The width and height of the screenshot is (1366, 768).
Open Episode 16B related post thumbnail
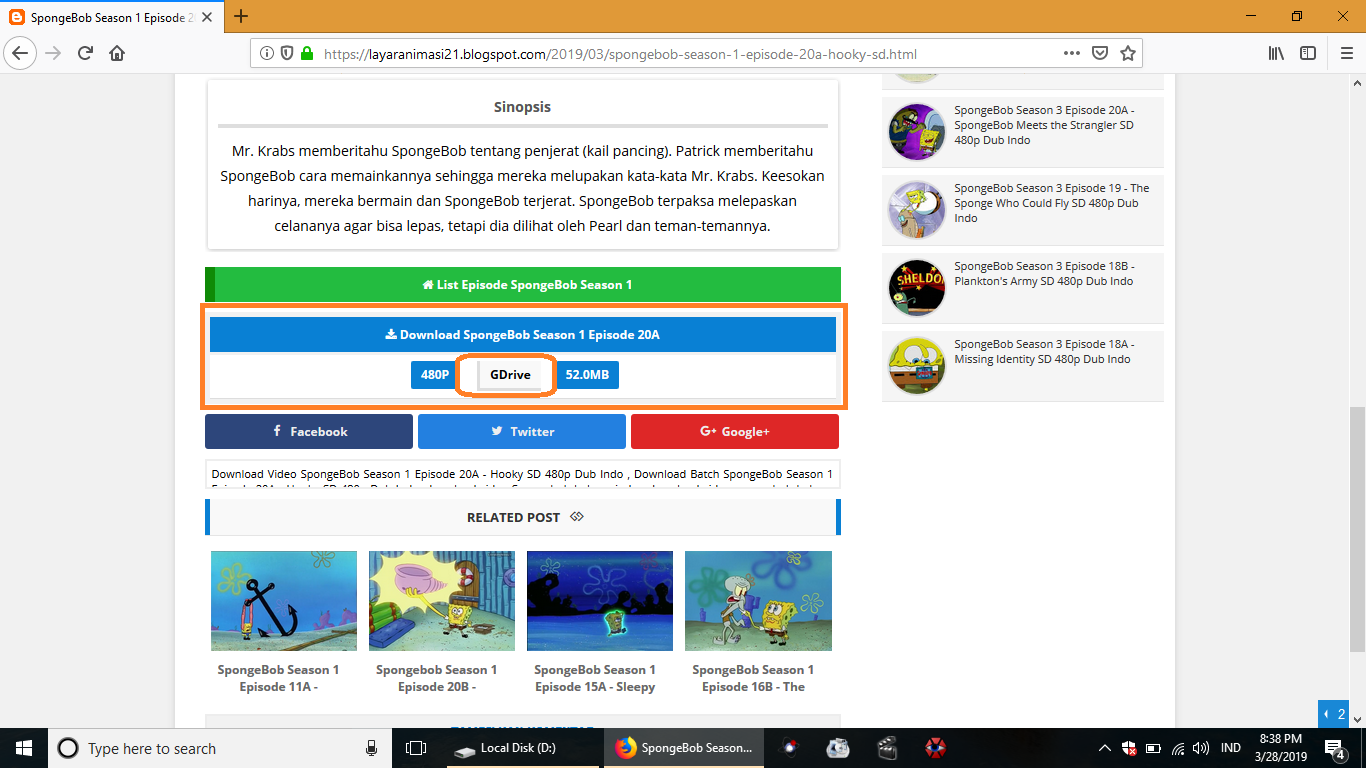tap(758, 601)
